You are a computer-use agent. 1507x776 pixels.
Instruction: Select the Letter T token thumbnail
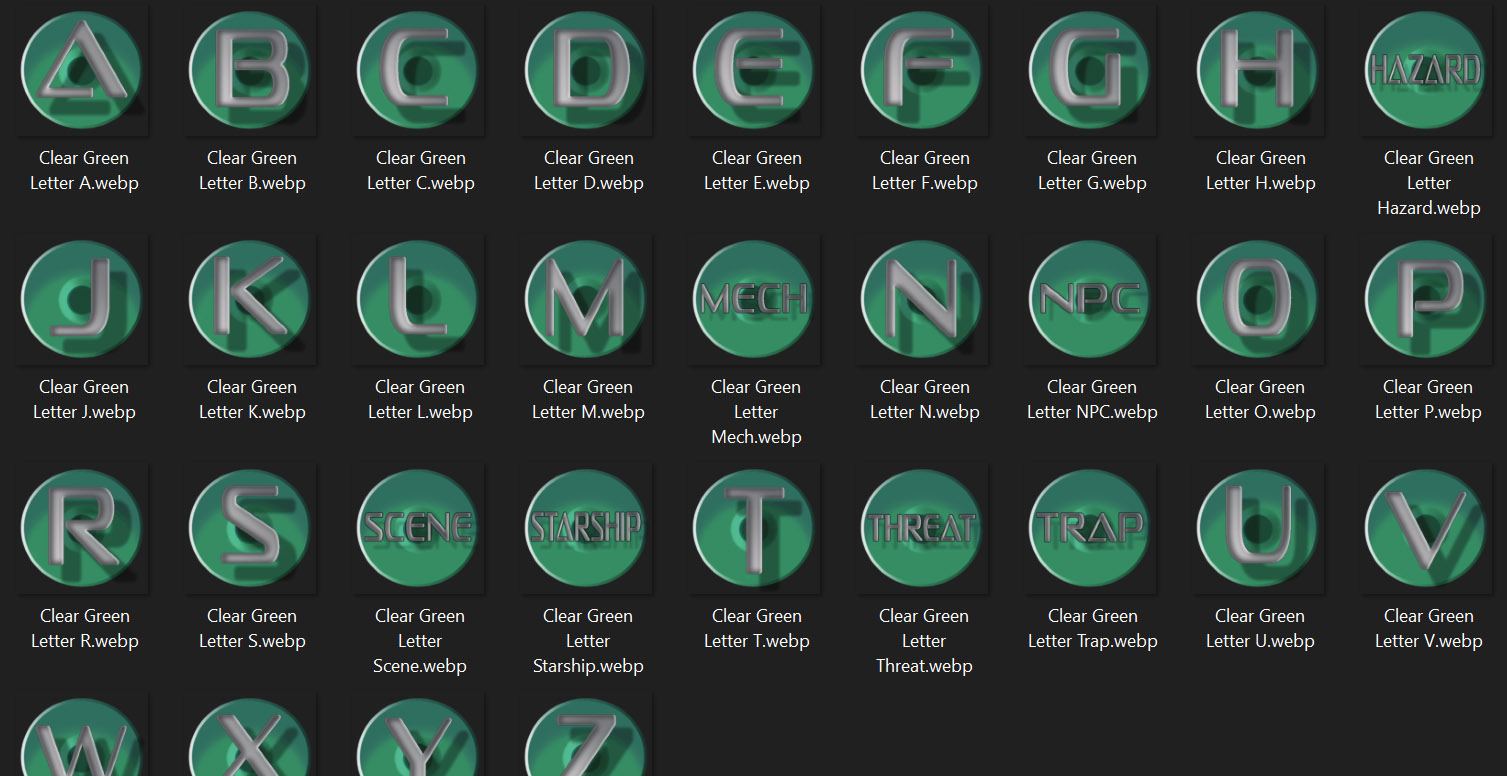[755, 528]
